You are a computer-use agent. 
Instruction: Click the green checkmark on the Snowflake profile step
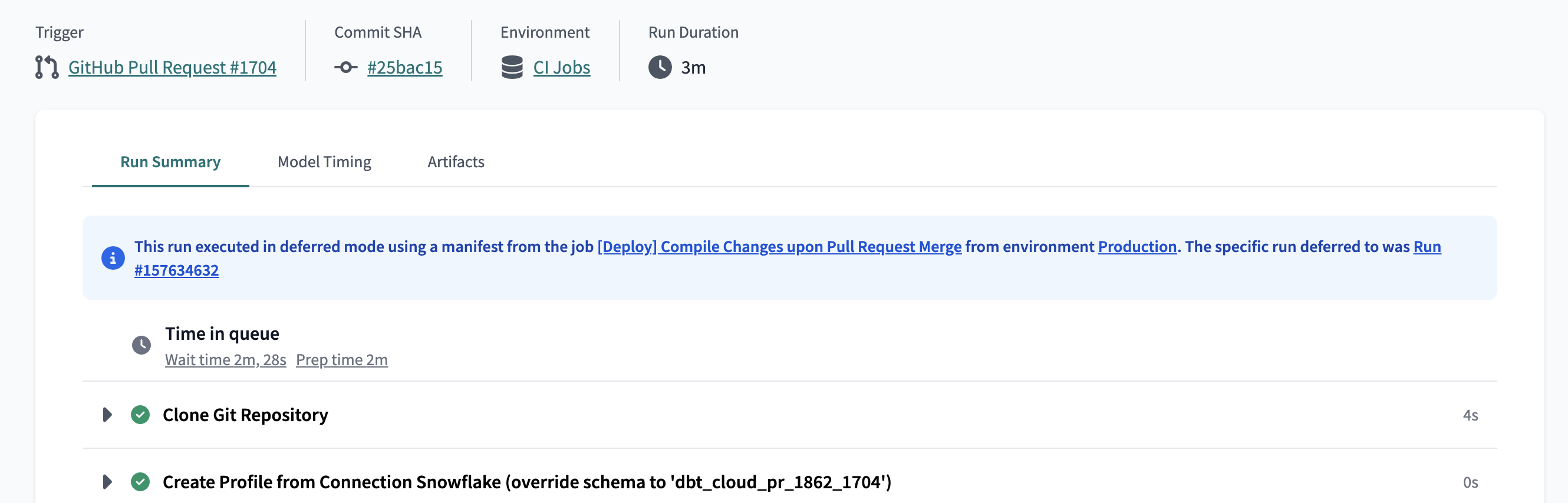[141, 481]
